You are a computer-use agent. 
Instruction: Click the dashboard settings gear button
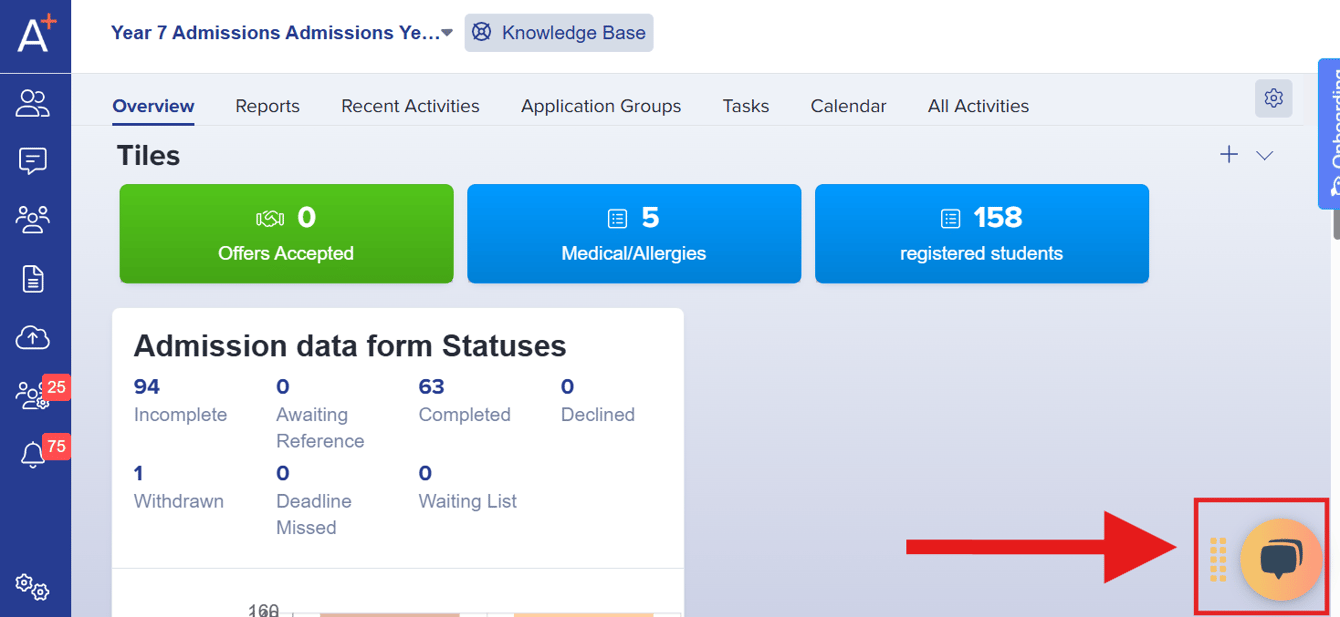[1273, 98]
